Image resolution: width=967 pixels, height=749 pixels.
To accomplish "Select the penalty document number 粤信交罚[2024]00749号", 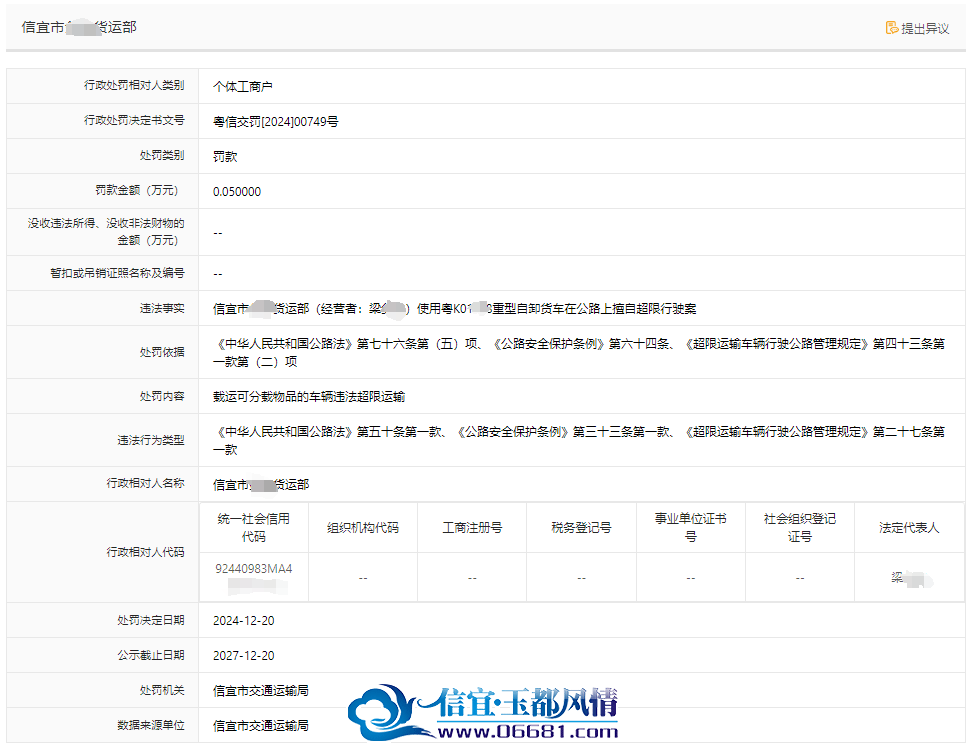I will (x=276, y=121).
